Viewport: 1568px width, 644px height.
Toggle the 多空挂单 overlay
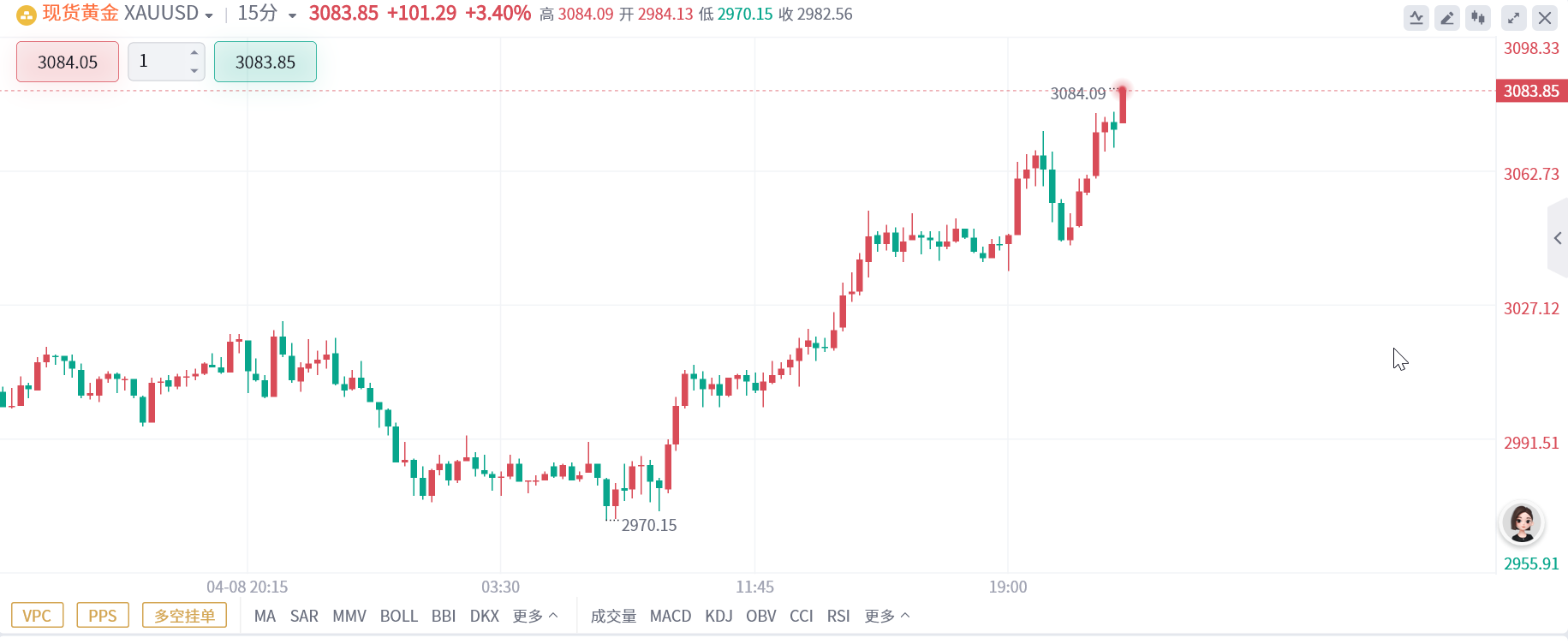184,616
